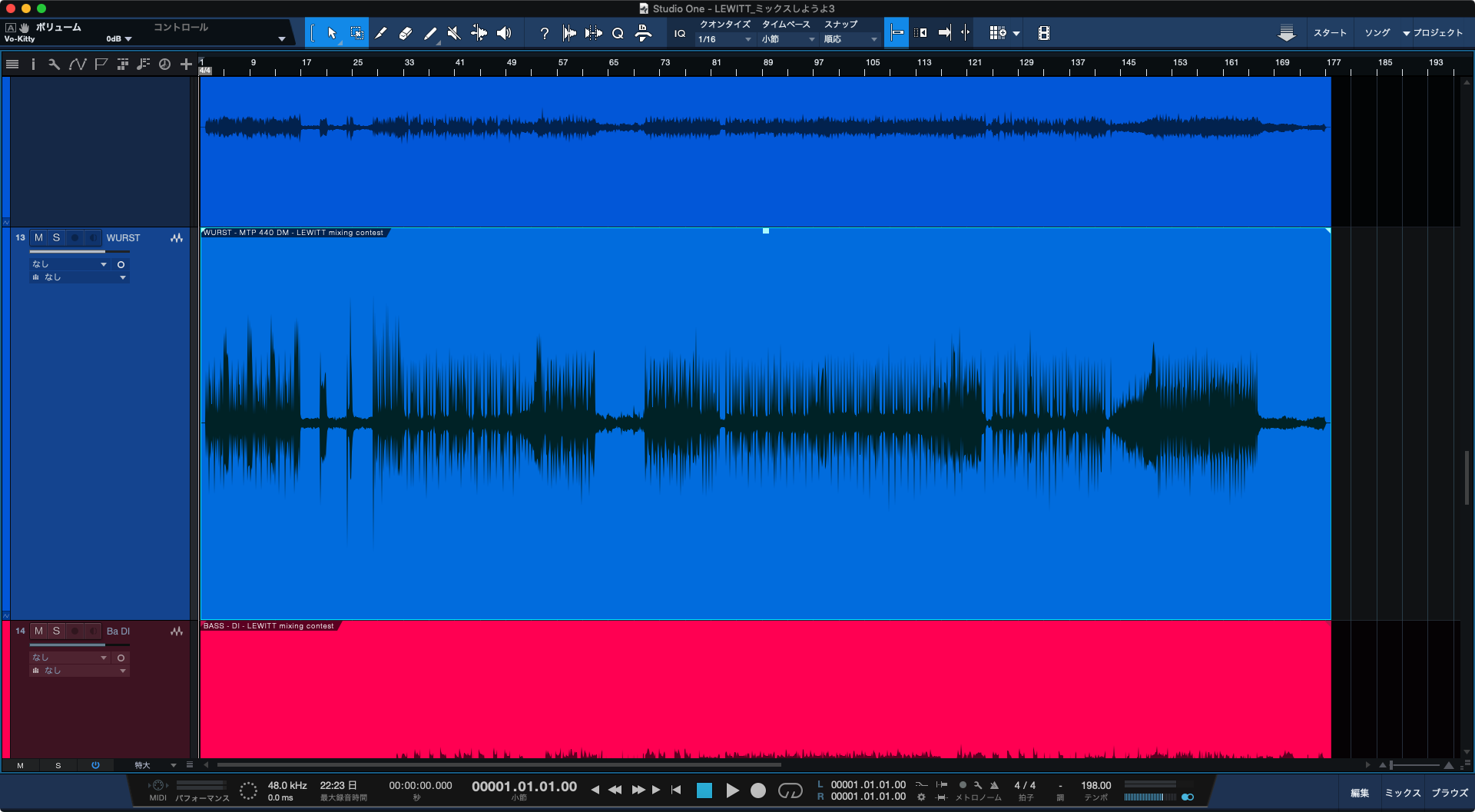This screenshot has width=1475, height=812.
Task: Toggle cursor follows edit position
Action: pyautogui.click(x=966, y=33)
